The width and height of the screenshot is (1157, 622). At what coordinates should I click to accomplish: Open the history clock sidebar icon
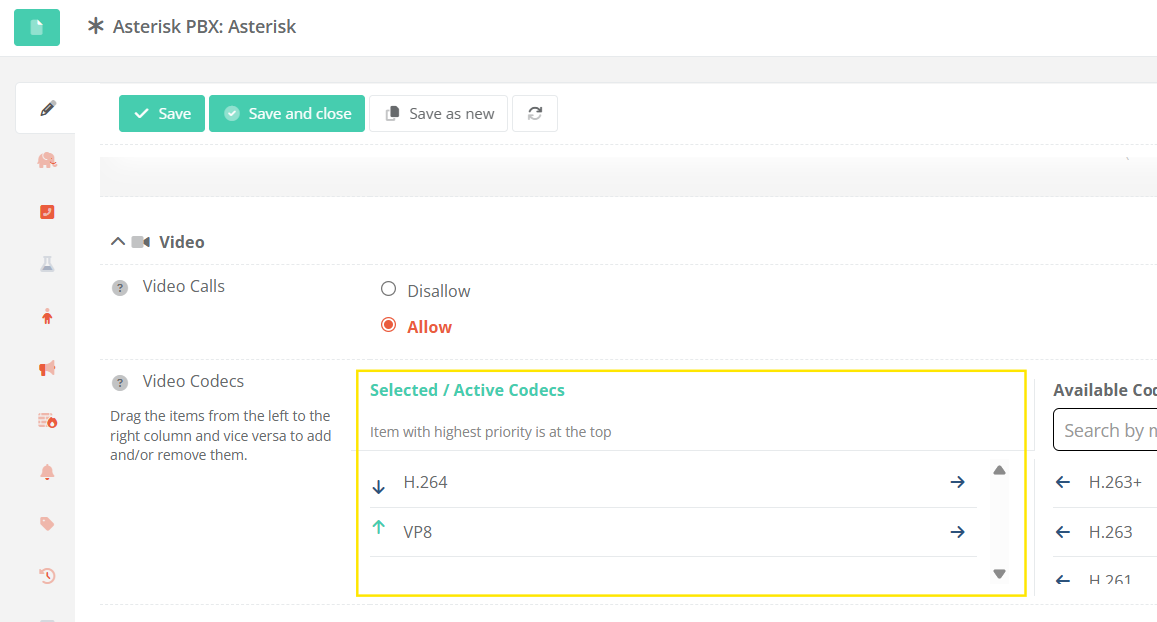[47, 576]
